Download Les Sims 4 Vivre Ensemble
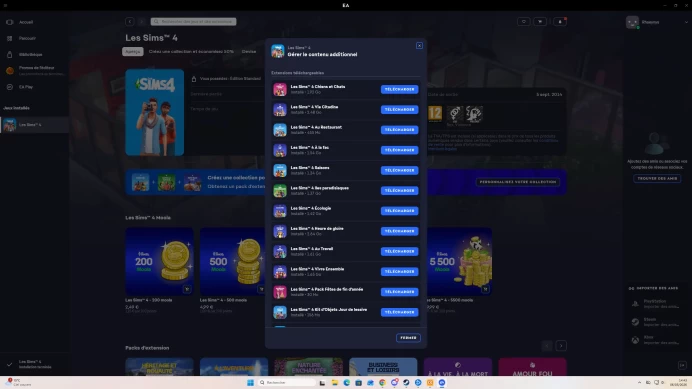Screen dimensions: 692x389 (x=399, y=272)
